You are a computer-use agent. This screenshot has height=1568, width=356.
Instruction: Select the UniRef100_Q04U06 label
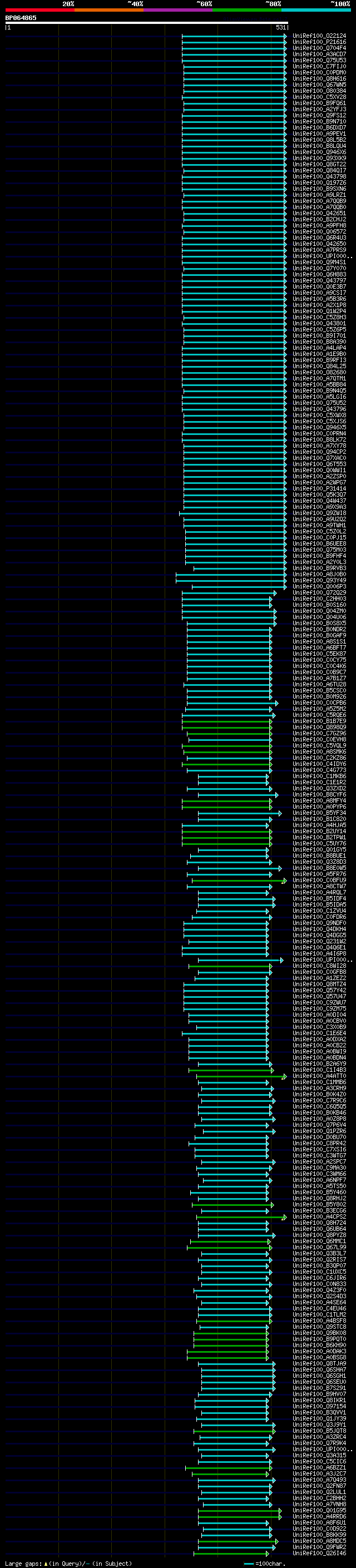click(319, 617)
